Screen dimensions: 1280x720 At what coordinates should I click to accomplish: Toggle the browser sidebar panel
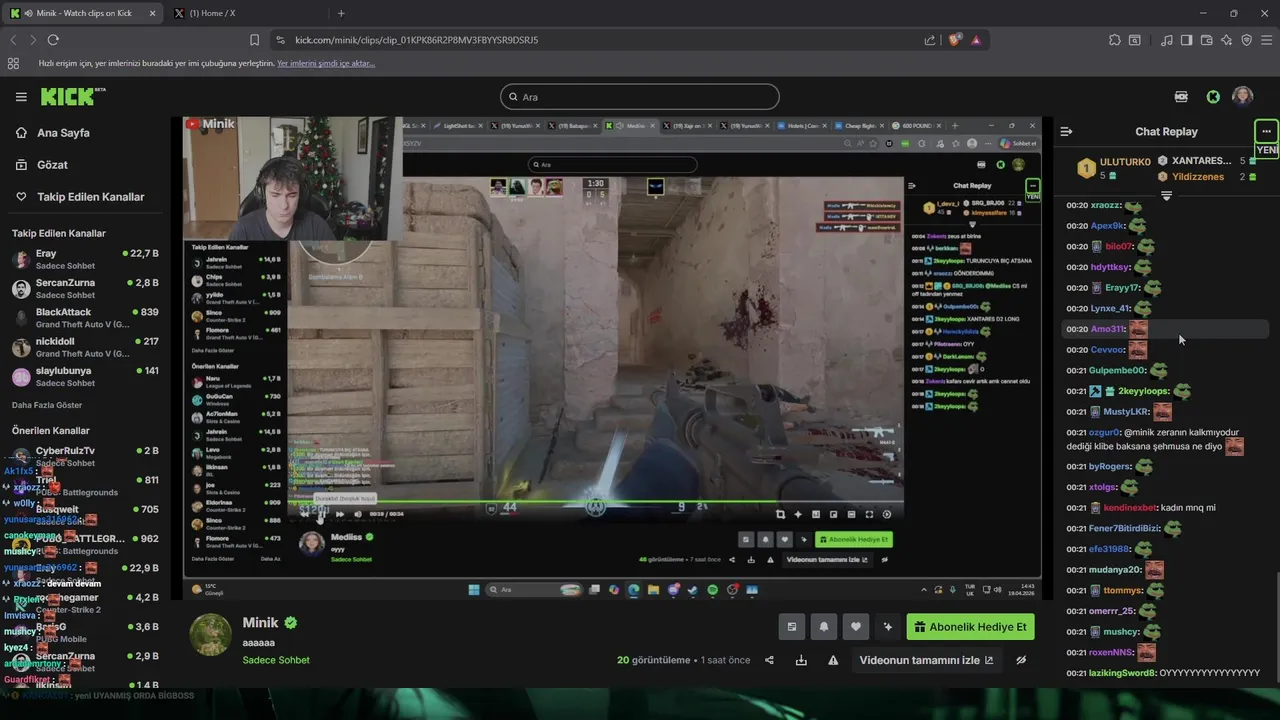coord(1186,40)
